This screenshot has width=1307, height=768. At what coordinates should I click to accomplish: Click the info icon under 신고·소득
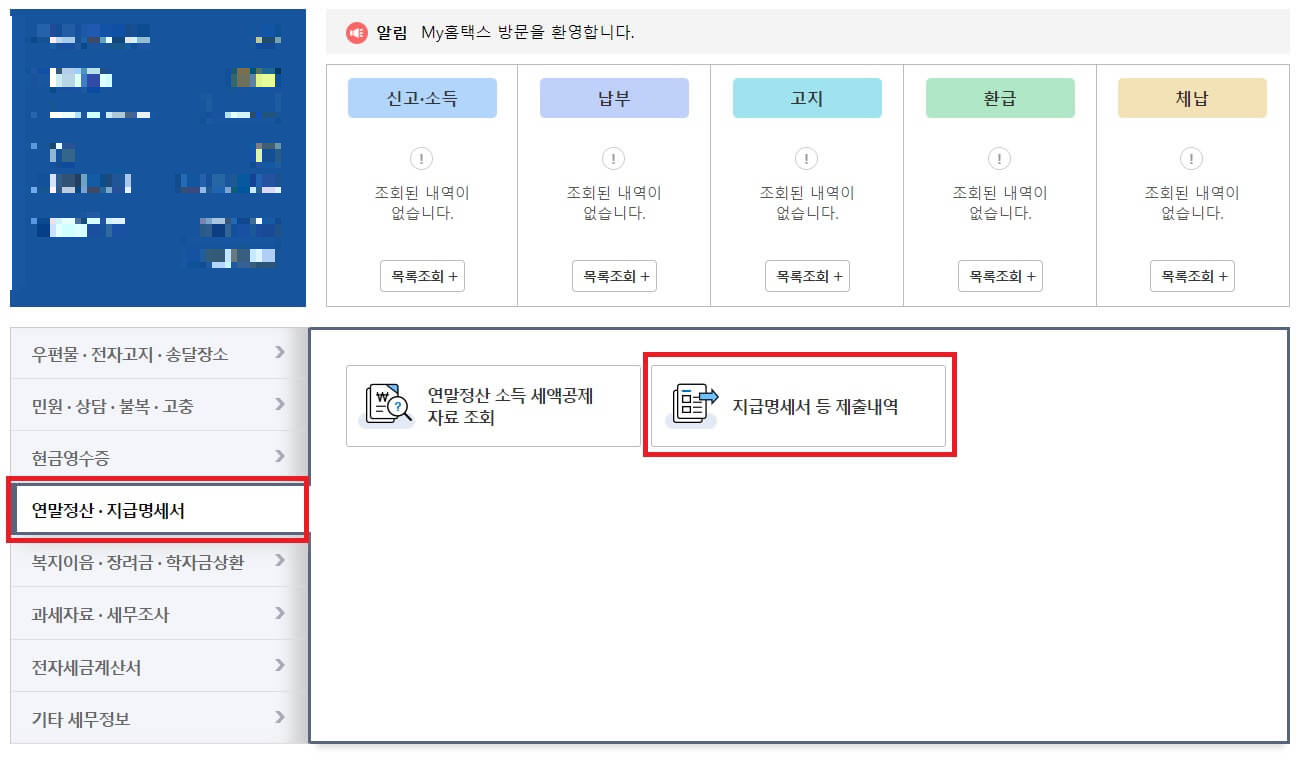click(421, 158)
